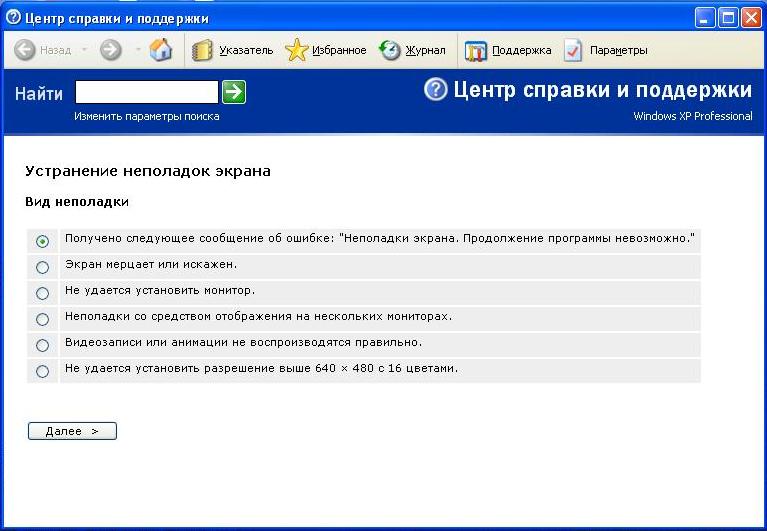This screenshot has height=531, width=767.
Task: Expand the Back button history dropdown
Action: 84,50
